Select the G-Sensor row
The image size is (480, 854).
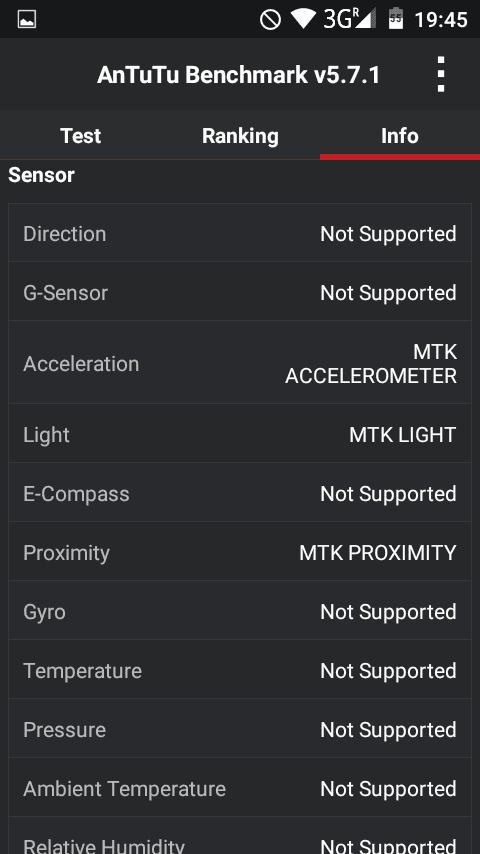pos(240,292)
